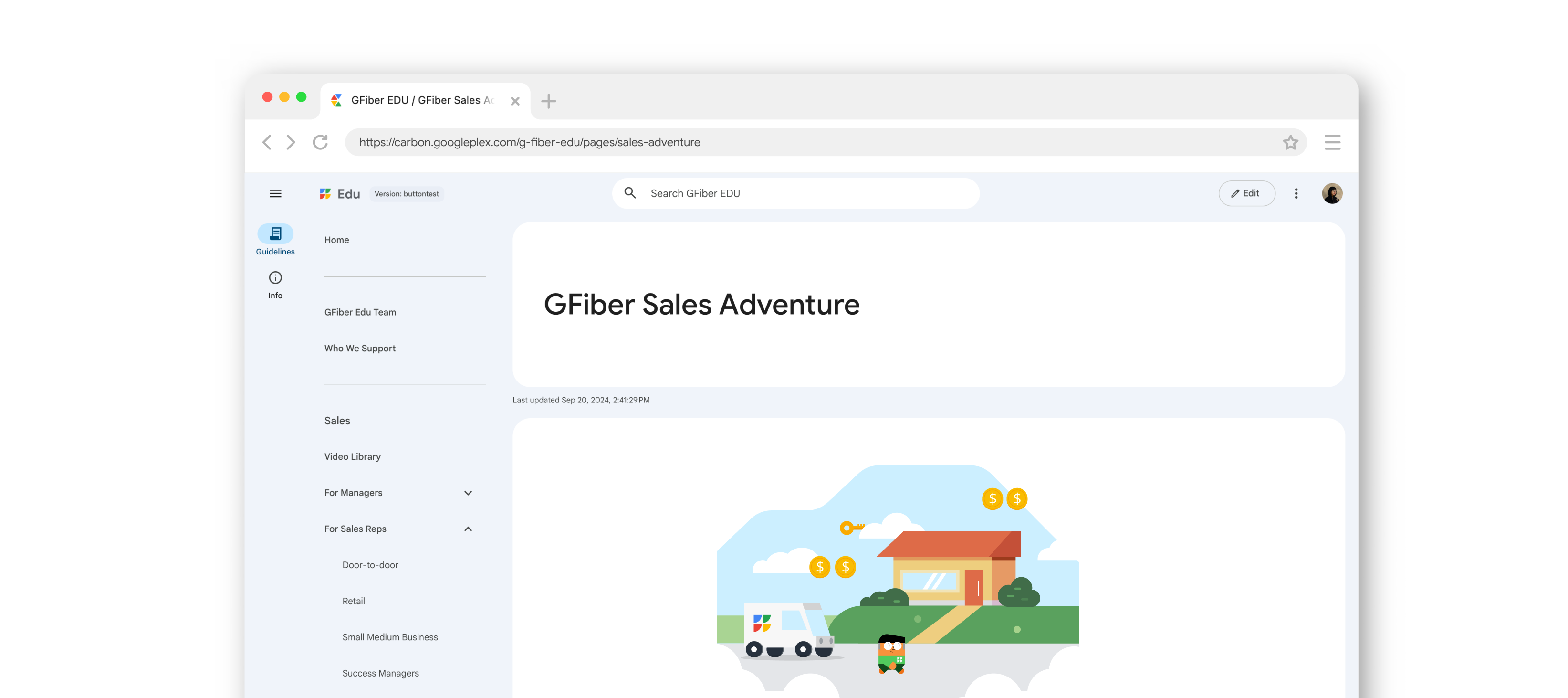This screenshot has height=698, width=1568.
Task: Open a new browser tab
Action: click(548, 101)
